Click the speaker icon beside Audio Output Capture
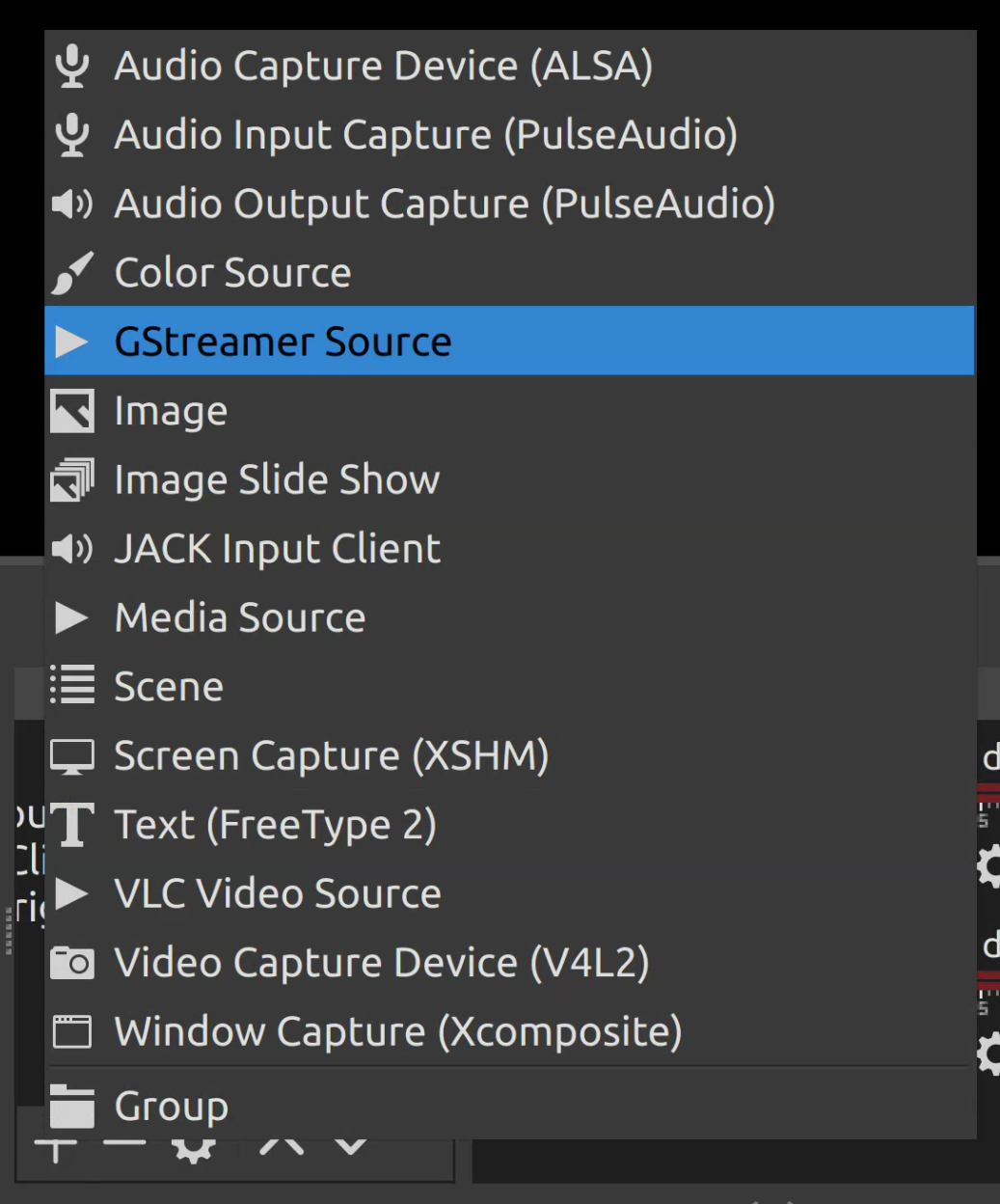 71,204
